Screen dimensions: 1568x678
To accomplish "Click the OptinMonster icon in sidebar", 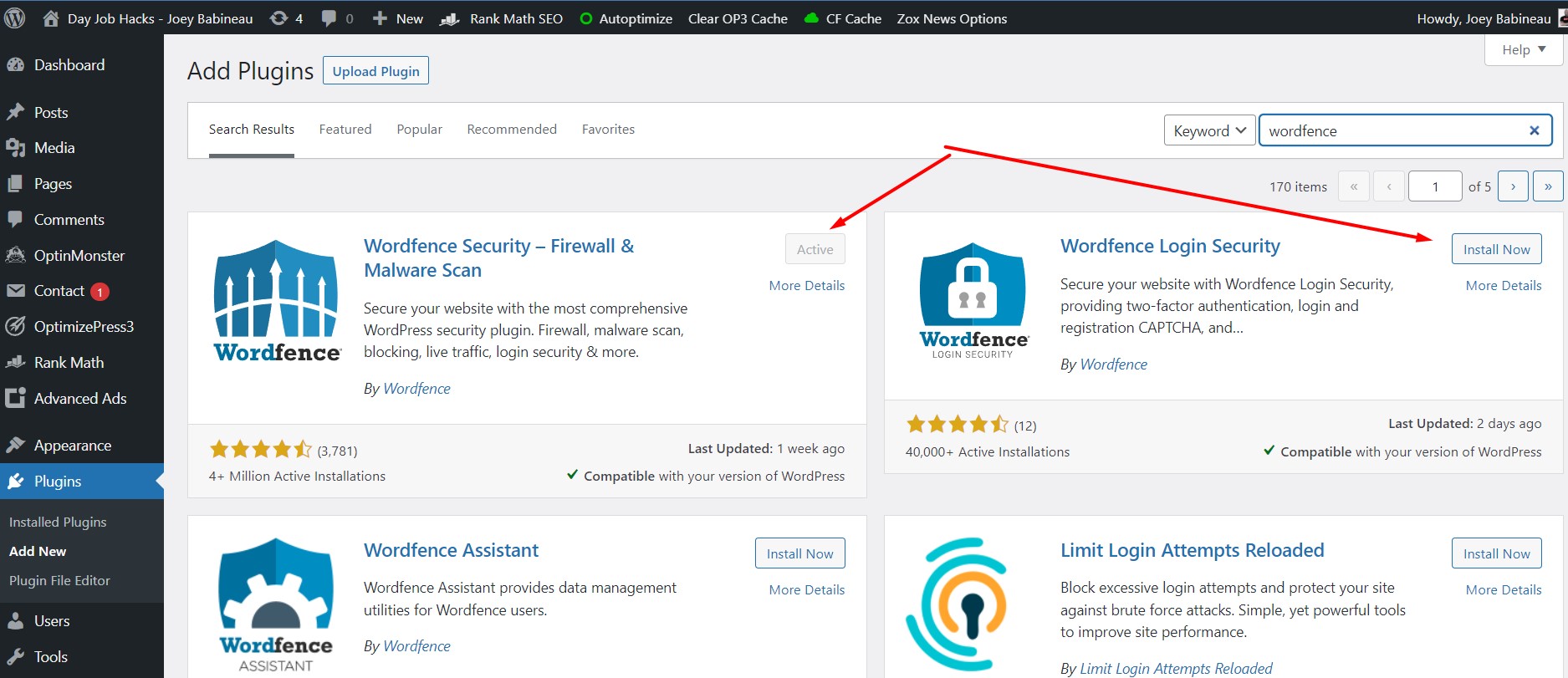I will [x=15, y=255].
